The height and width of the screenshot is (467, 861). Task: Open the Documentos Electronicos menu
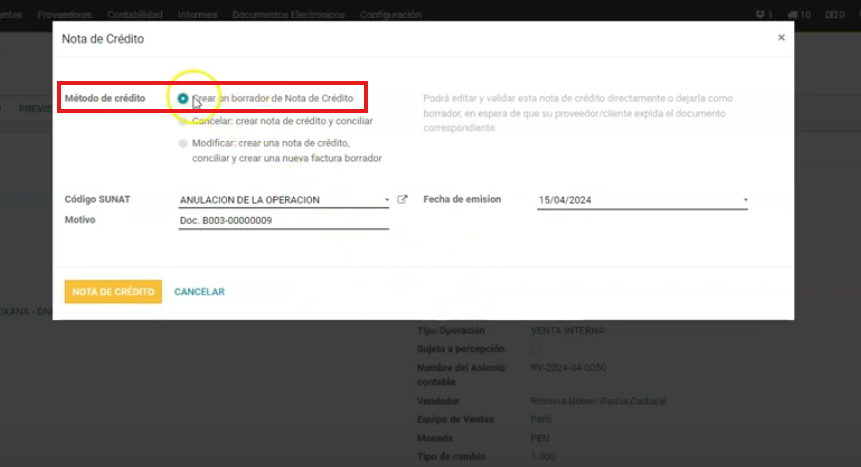click(288, 15)
